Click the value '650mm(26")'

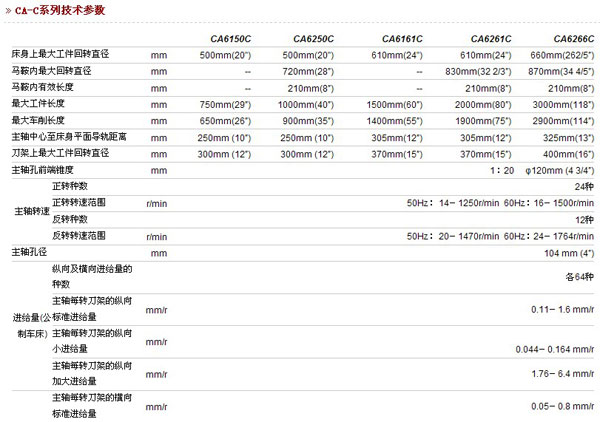tap(225, 121)
